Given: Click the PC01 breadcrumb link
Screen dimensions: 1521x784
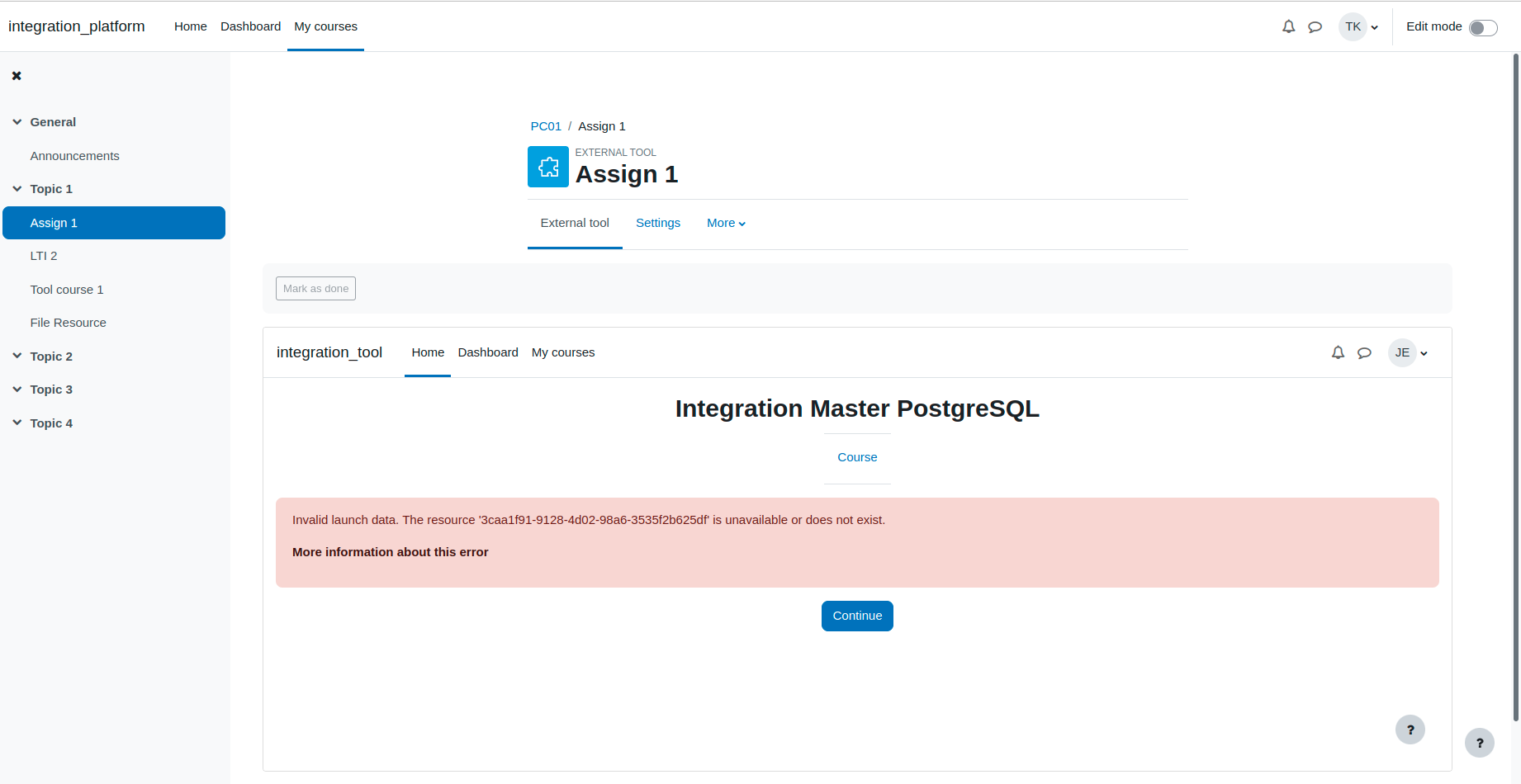Looking at the screenshot, I should tap(546, 126).
